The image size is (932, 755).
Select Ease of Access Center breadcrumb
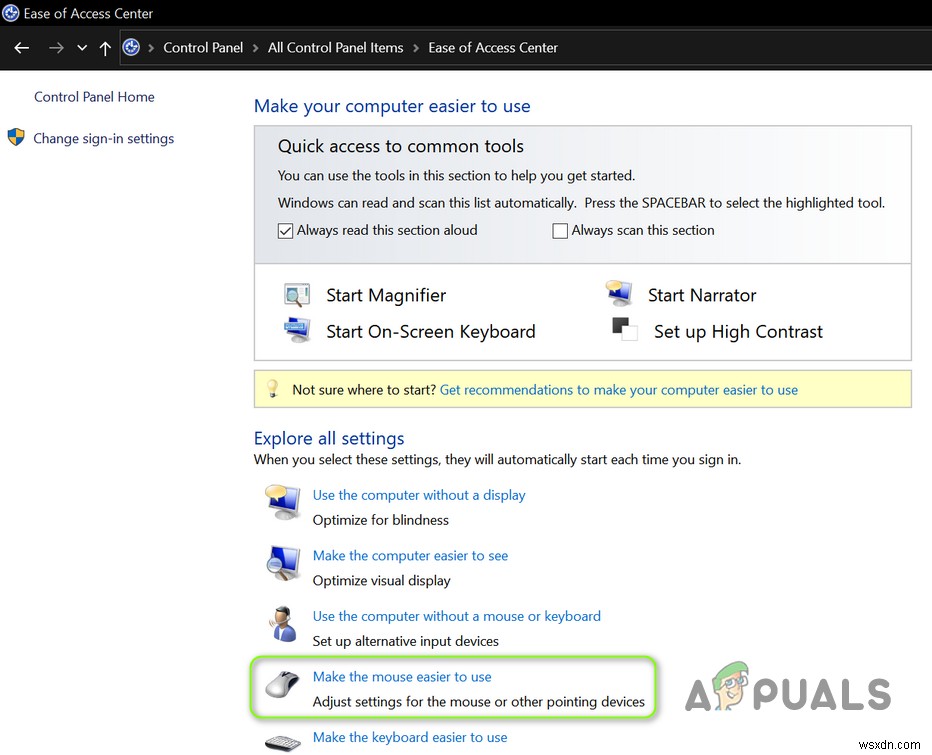click(493, 48)
